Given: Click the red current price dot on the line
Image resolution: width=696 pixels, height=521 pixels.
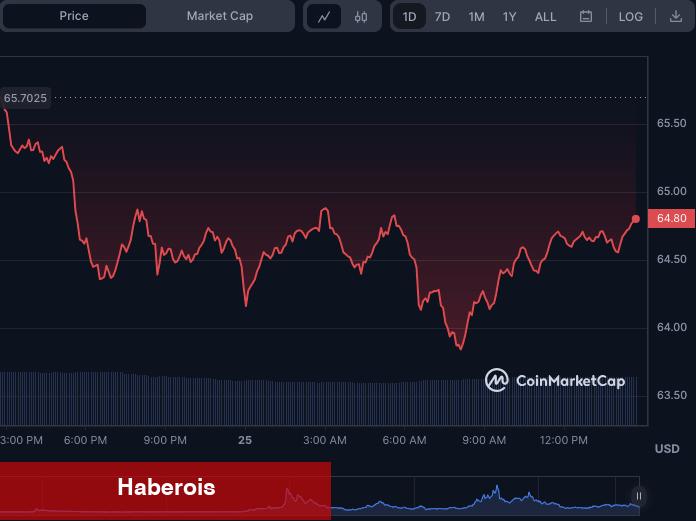Looking at the screenshot, I should [636, 219].
